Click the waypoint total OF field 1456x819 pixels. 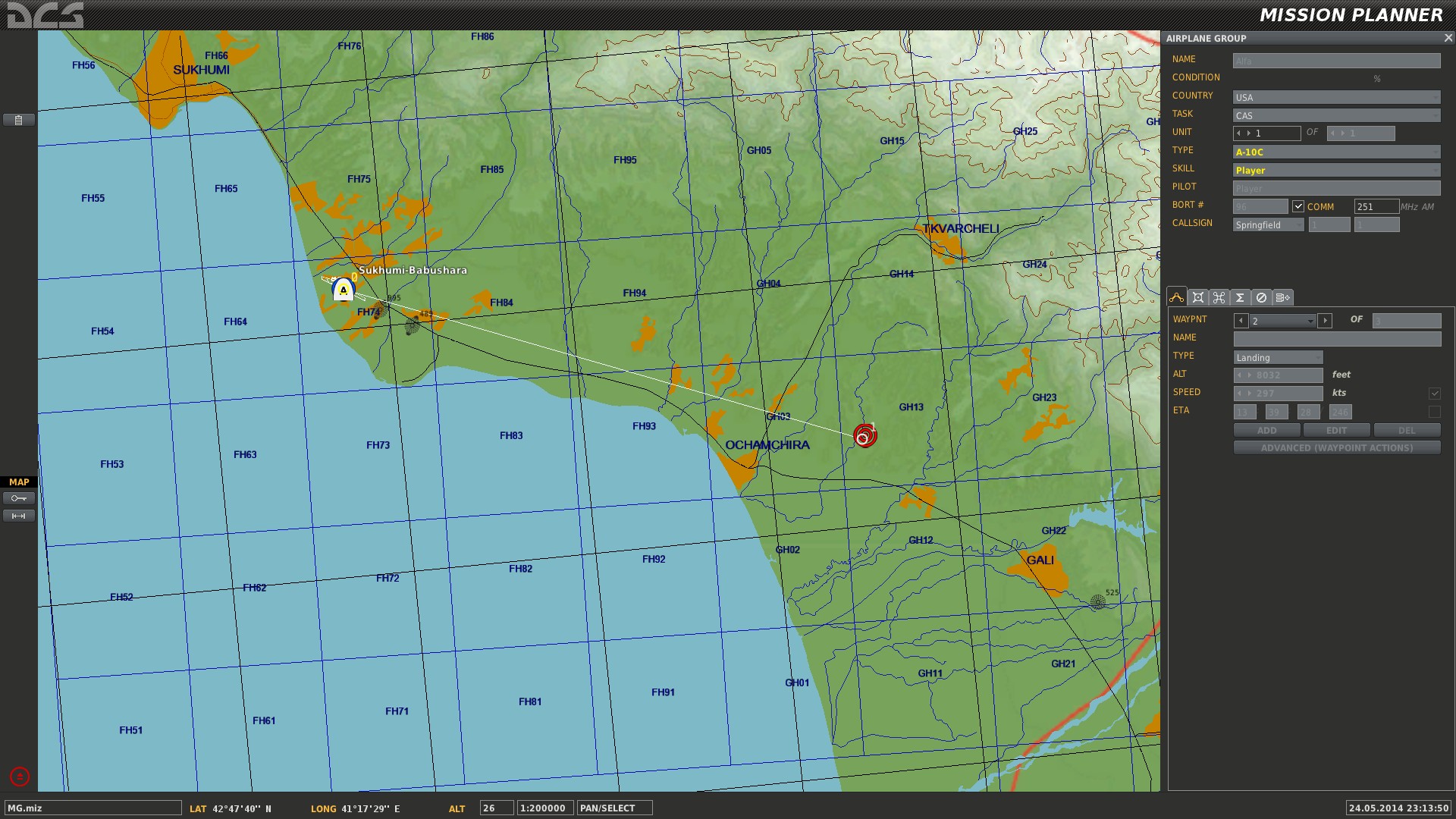point(1407,321)
